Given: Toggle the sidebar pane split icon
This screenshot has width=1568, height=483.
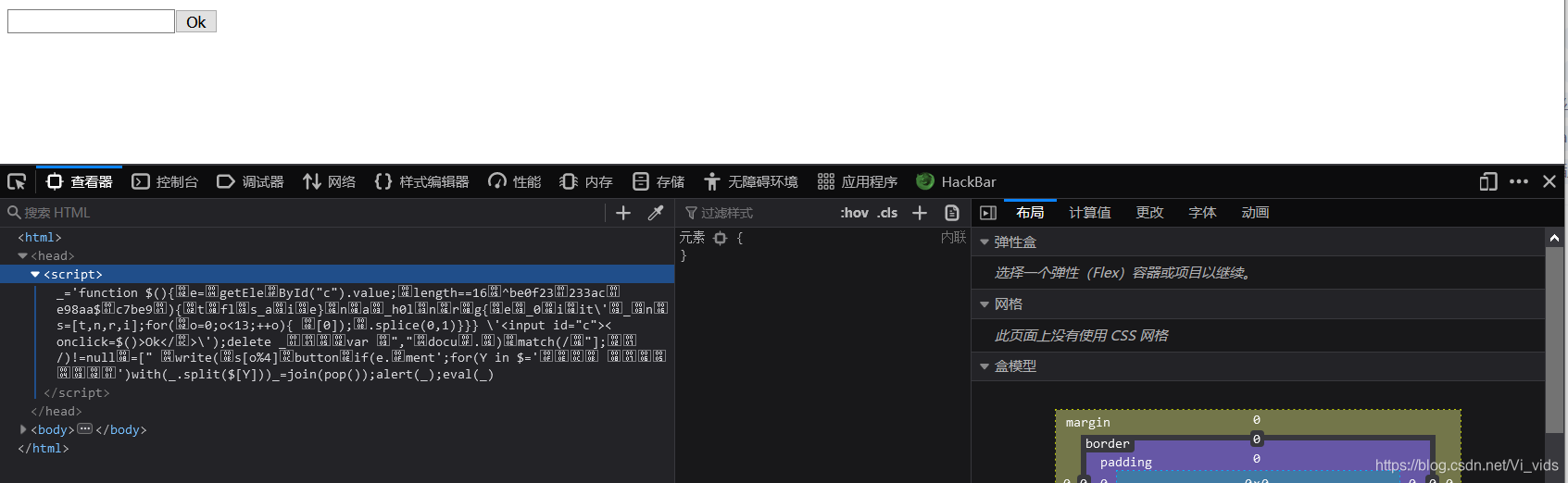Looking at the screenshot, I should click(988, 213).
